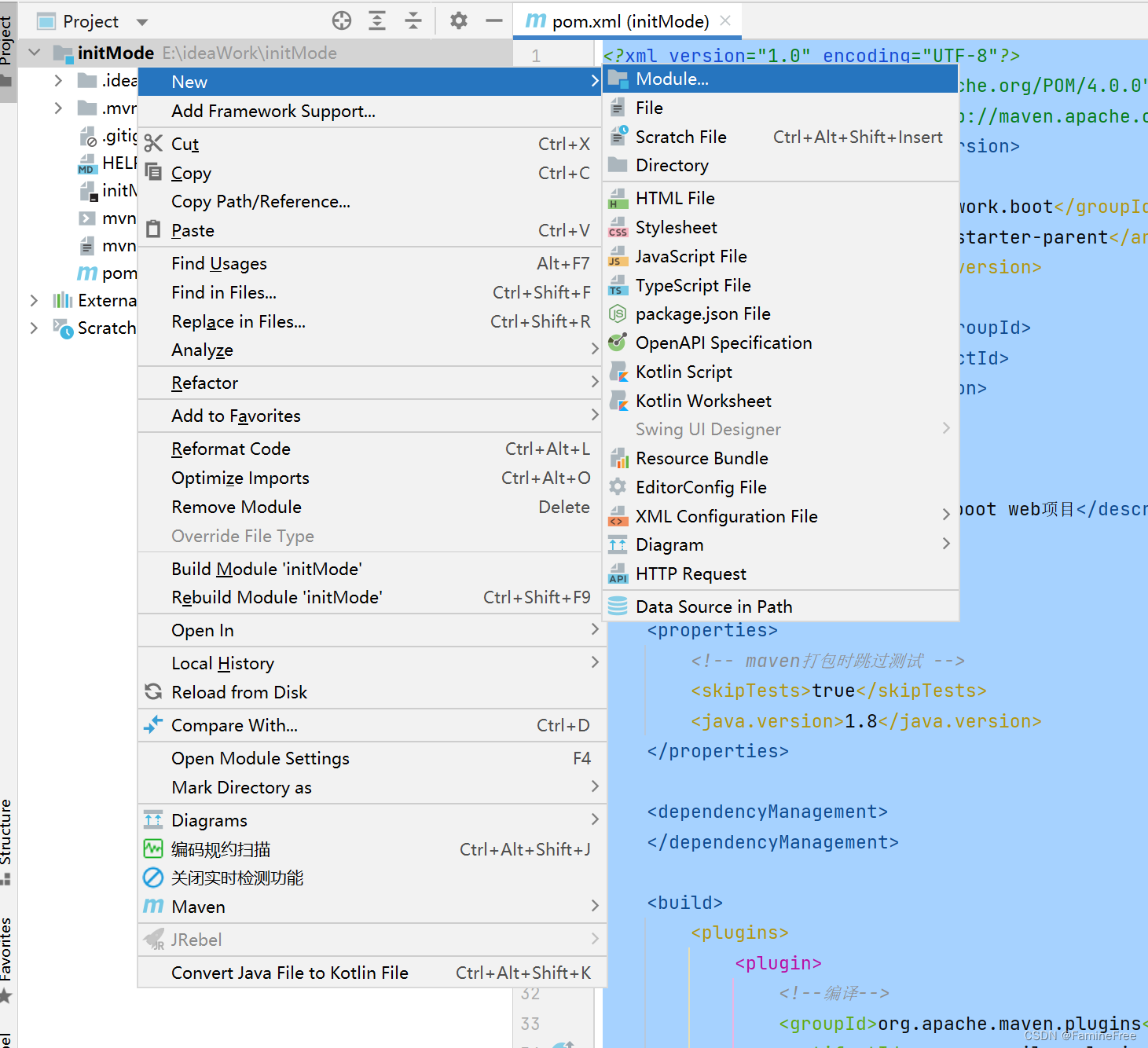Click the package.json File icon
Screen dimensions: 1148x1048
tap(618, 313)
